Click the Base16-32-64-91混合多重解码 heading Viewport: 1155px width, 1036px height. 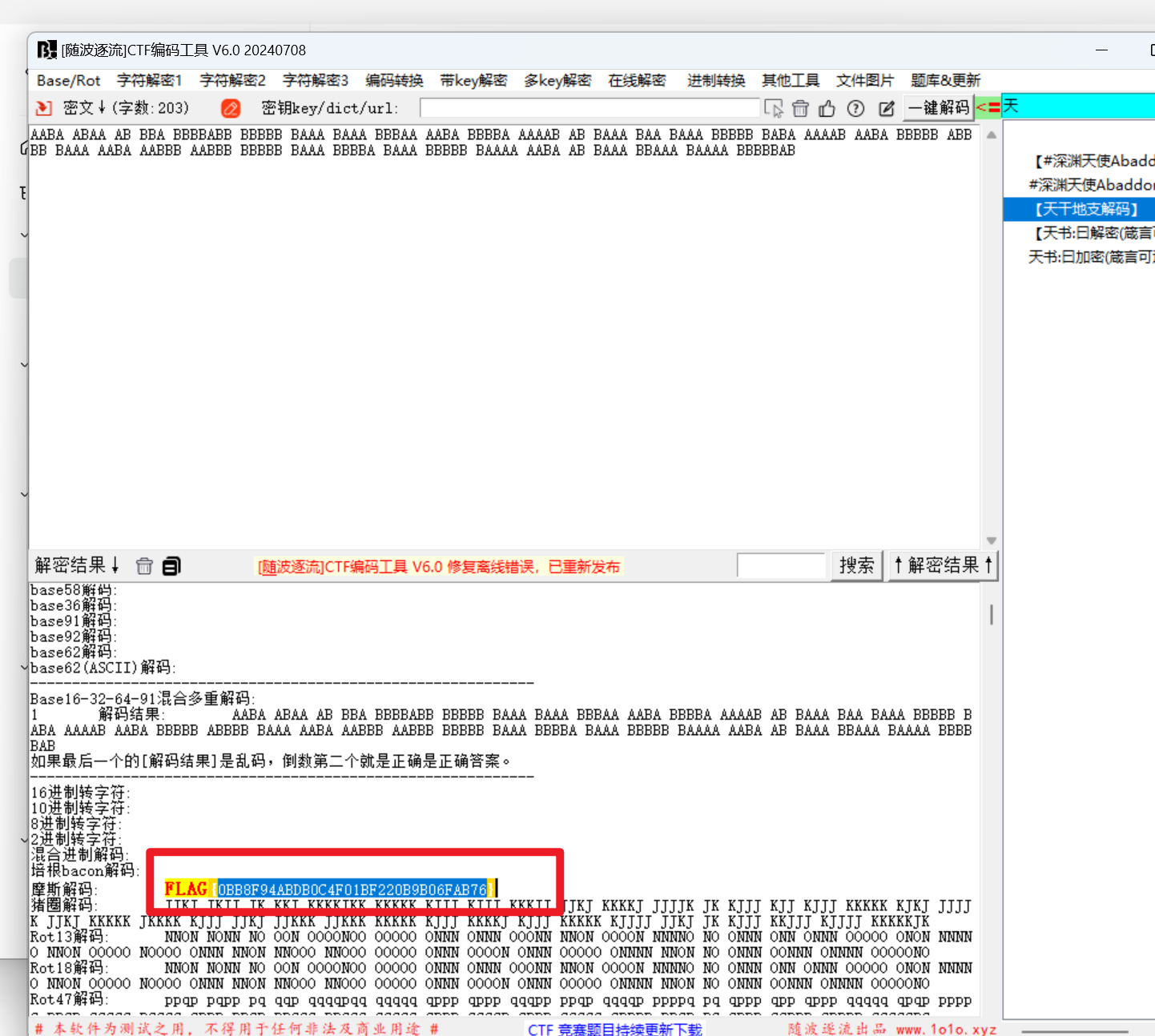coord(143,699)
